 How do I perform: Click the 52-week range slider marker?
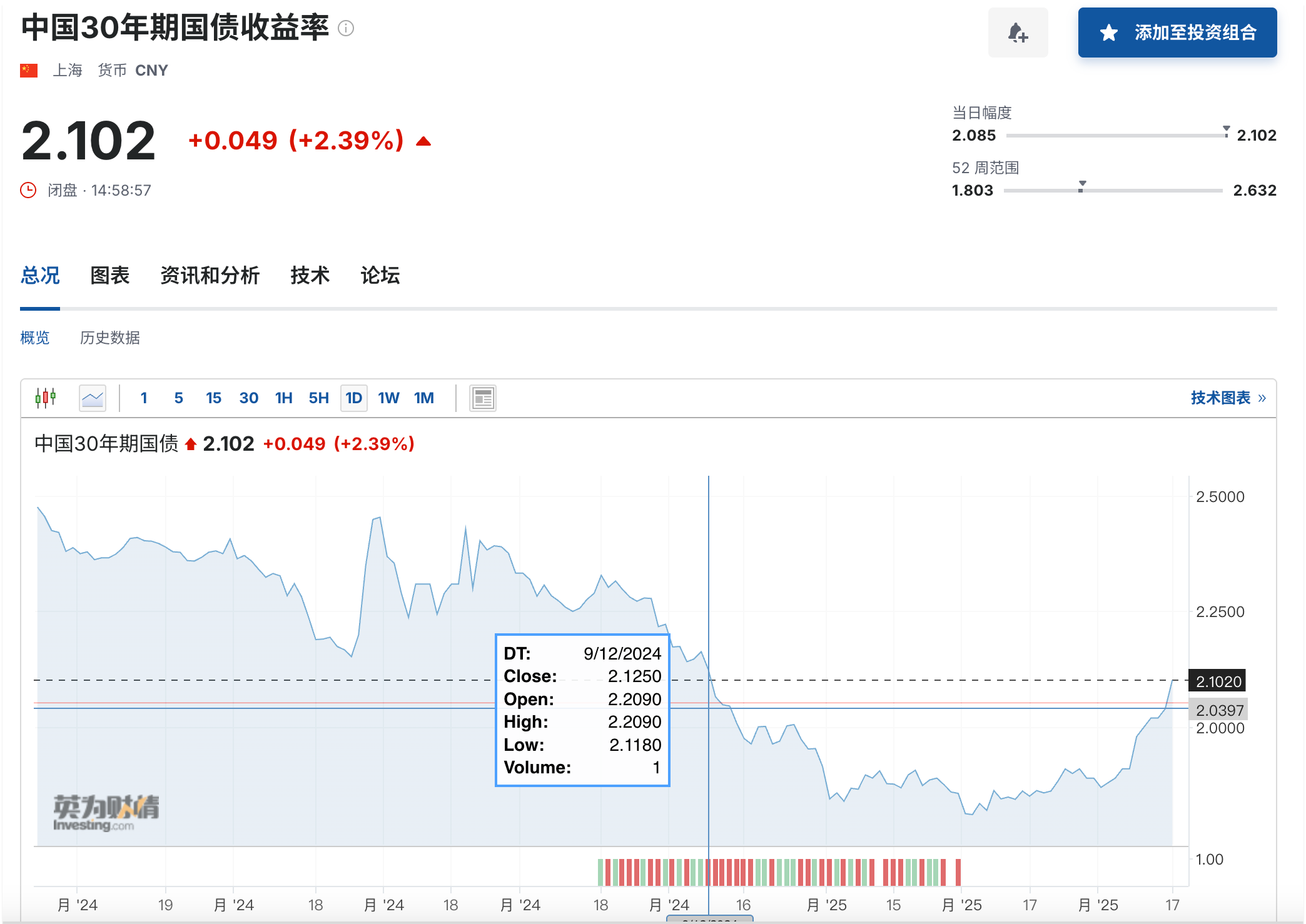click(x=1081, y=186)
